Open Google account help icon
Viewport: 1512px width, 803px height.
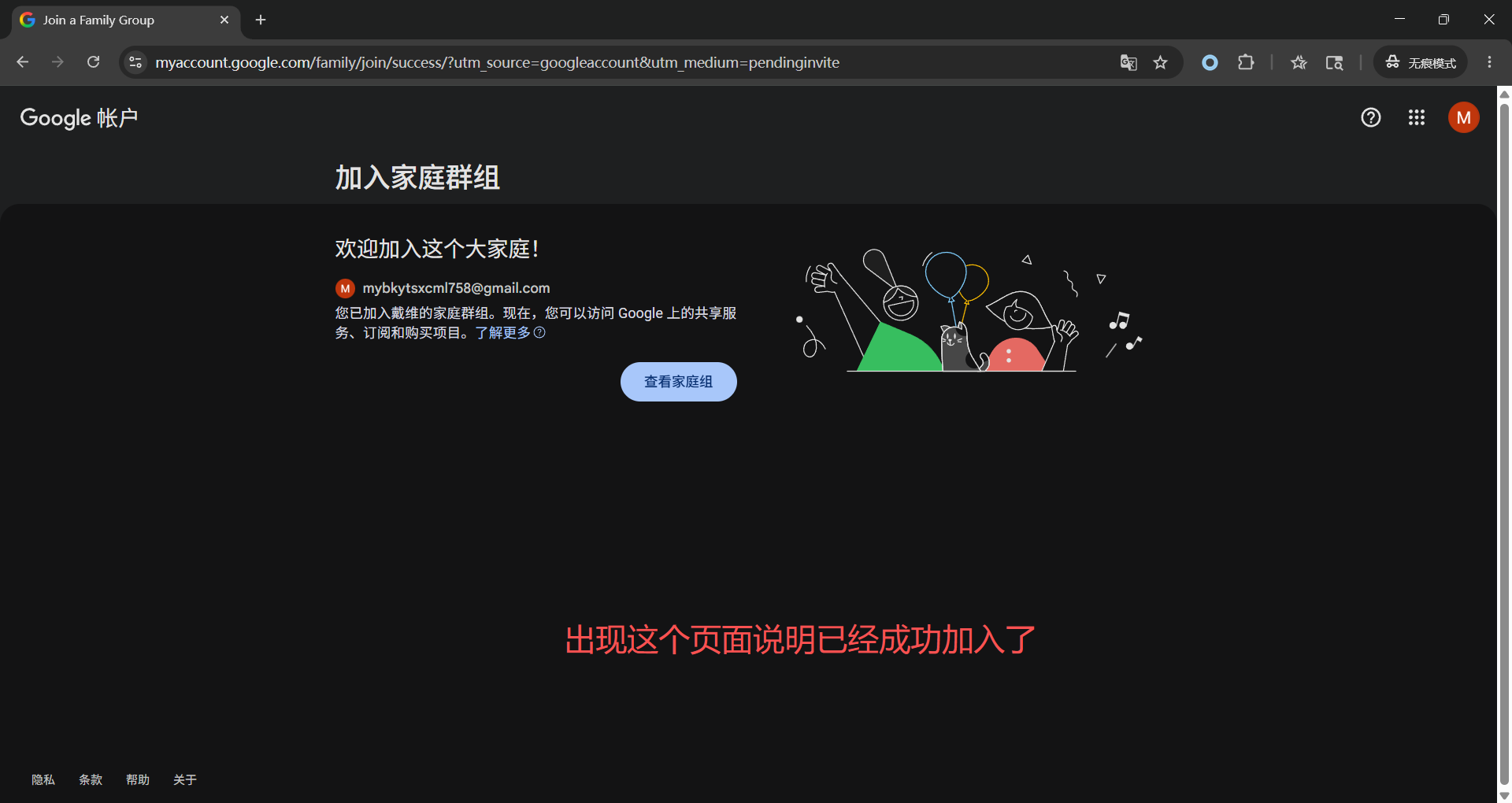pos(1371,117)
